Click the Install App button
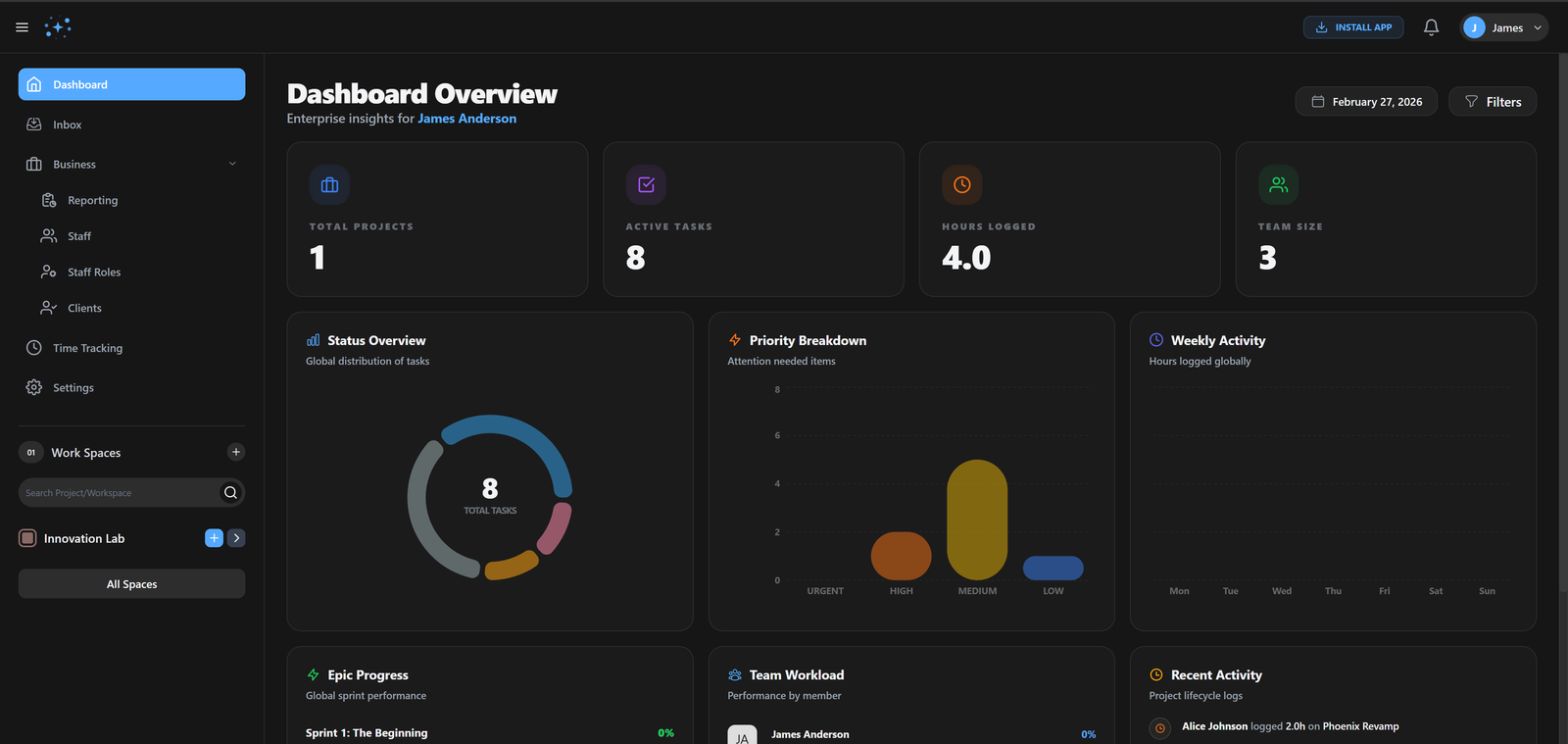Viewport: 1568px width, 744px height. [x=1352, y=27]
